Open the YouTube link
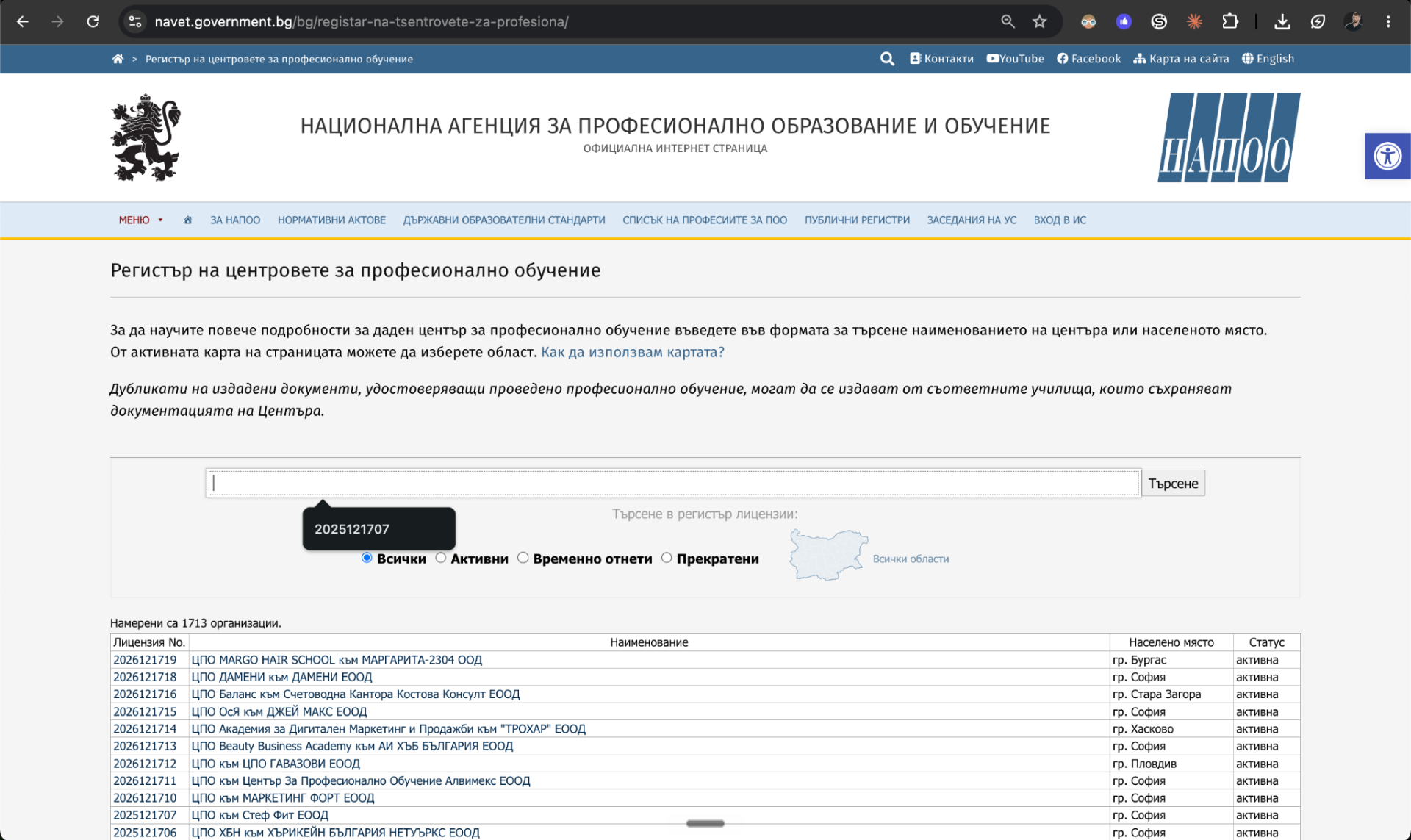Viewport: 1411px width, 840px height. (x=1015, y=59)
